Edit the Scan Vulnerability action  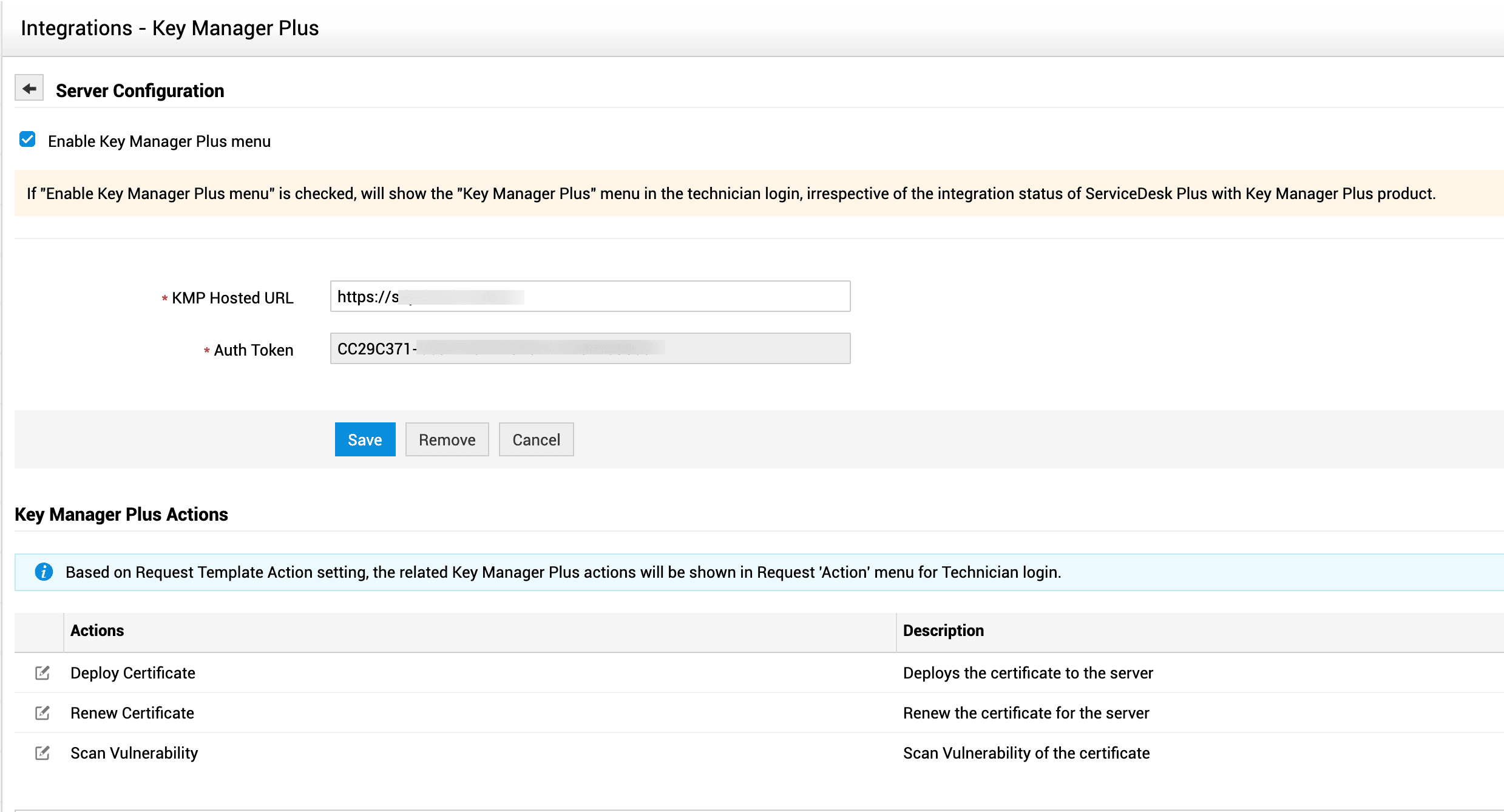[x=42, y=753]
